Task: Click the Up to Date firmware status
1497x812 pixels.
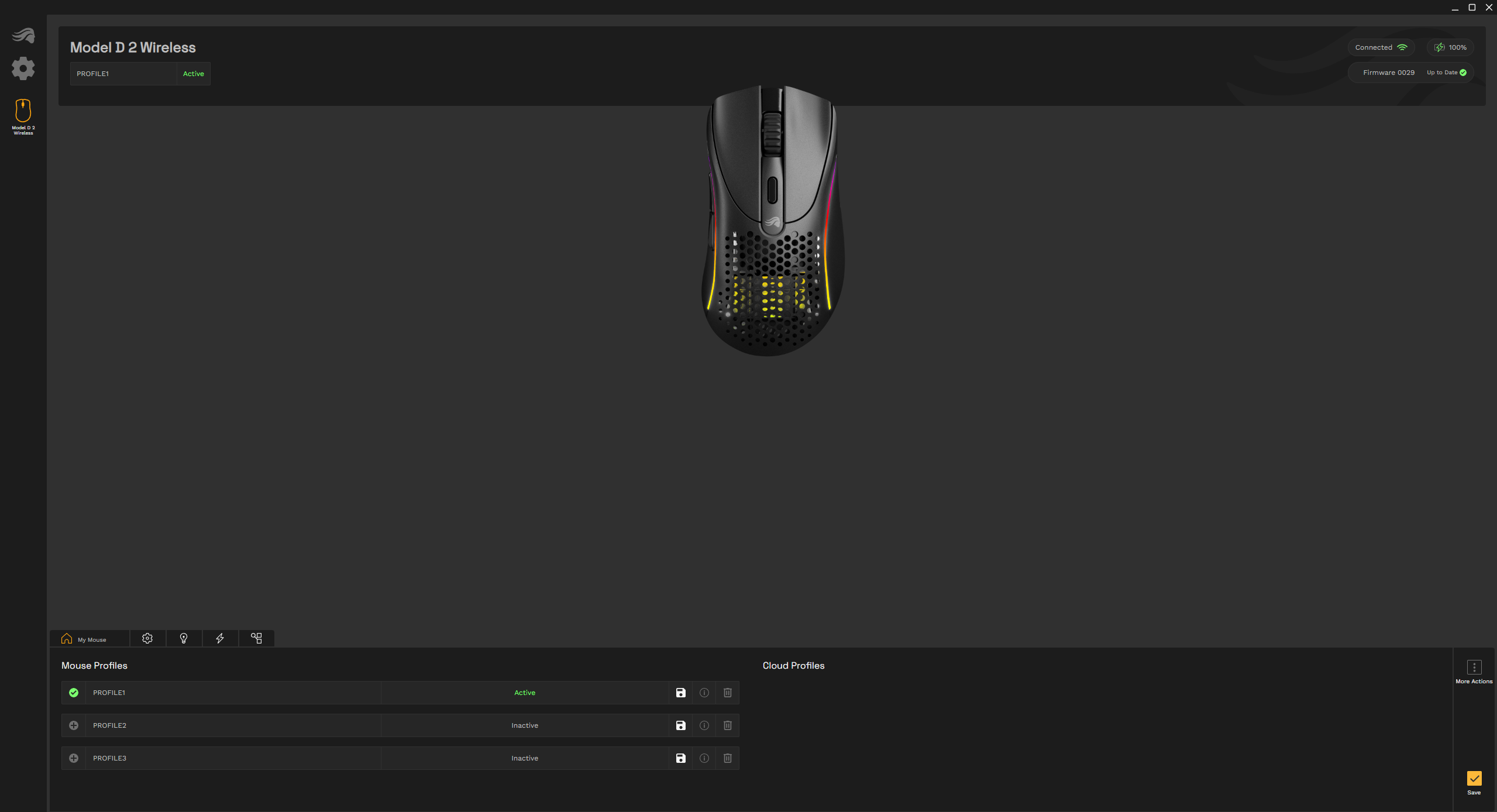Action: 1446,73
